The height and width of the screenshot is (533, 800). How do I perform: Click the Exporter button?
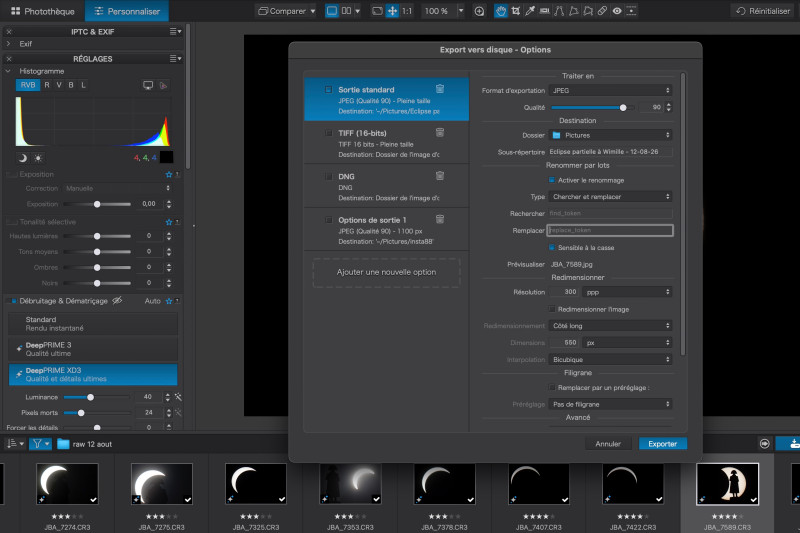[x=663, y=444]
